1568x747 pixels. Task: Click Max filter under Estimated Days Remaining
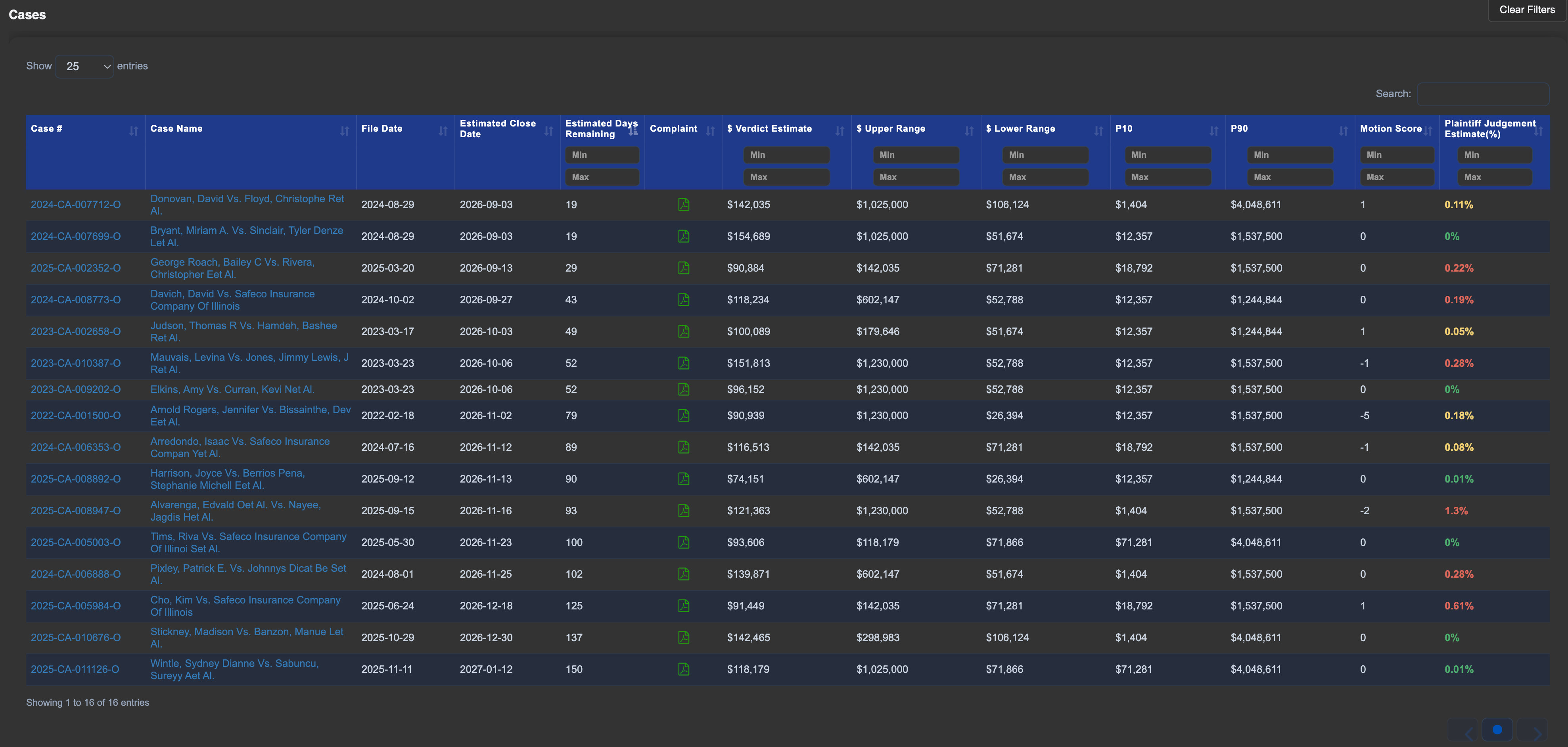pyautogui.click(x=603, y=176)
